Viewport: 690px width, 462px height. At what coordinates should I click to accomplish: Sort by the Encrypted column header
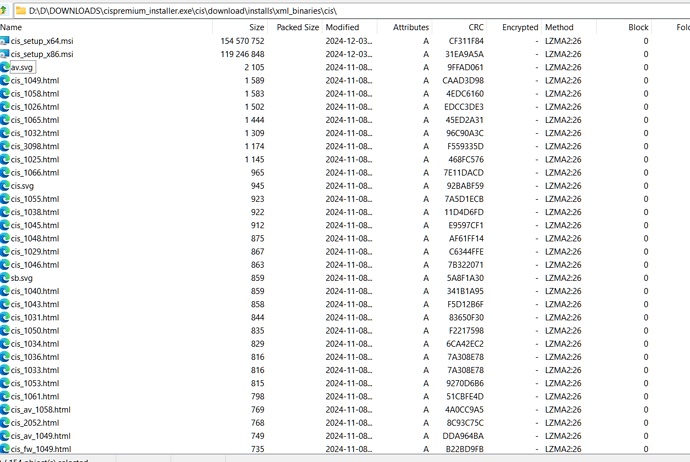[514, 27]
